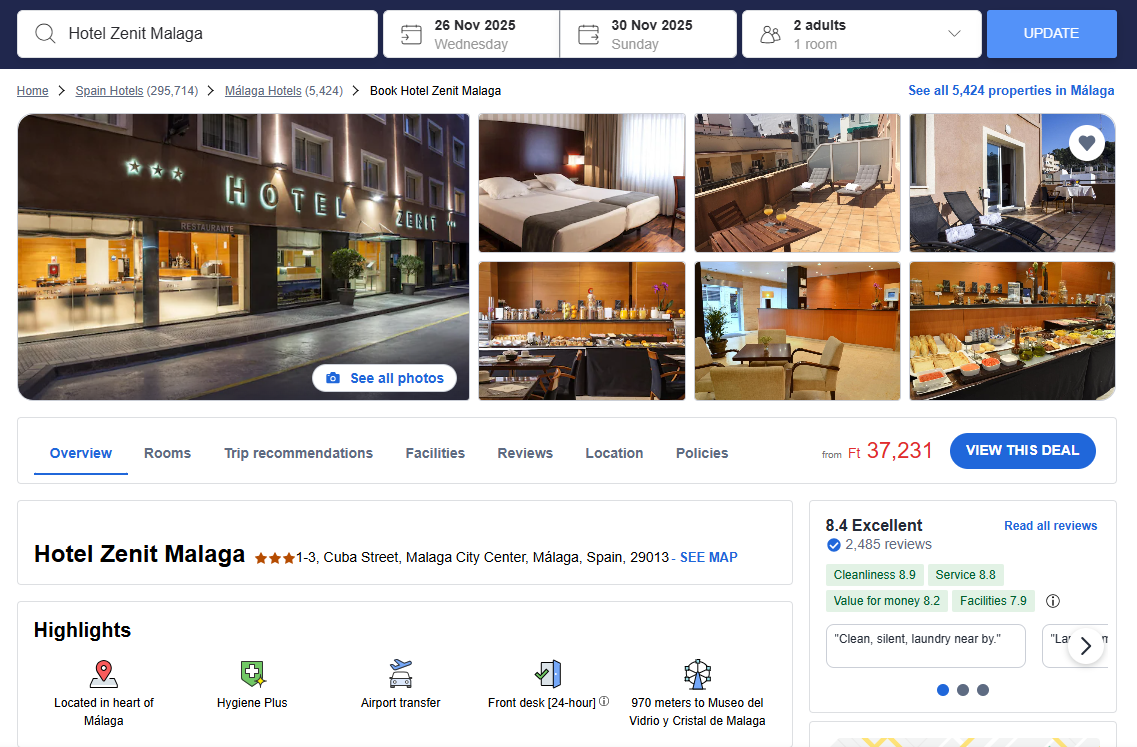The height and width of the screenshot is (747, 1137).
Task: Click the info icon next to Facilities 7.9
Action: point(1053,601)
